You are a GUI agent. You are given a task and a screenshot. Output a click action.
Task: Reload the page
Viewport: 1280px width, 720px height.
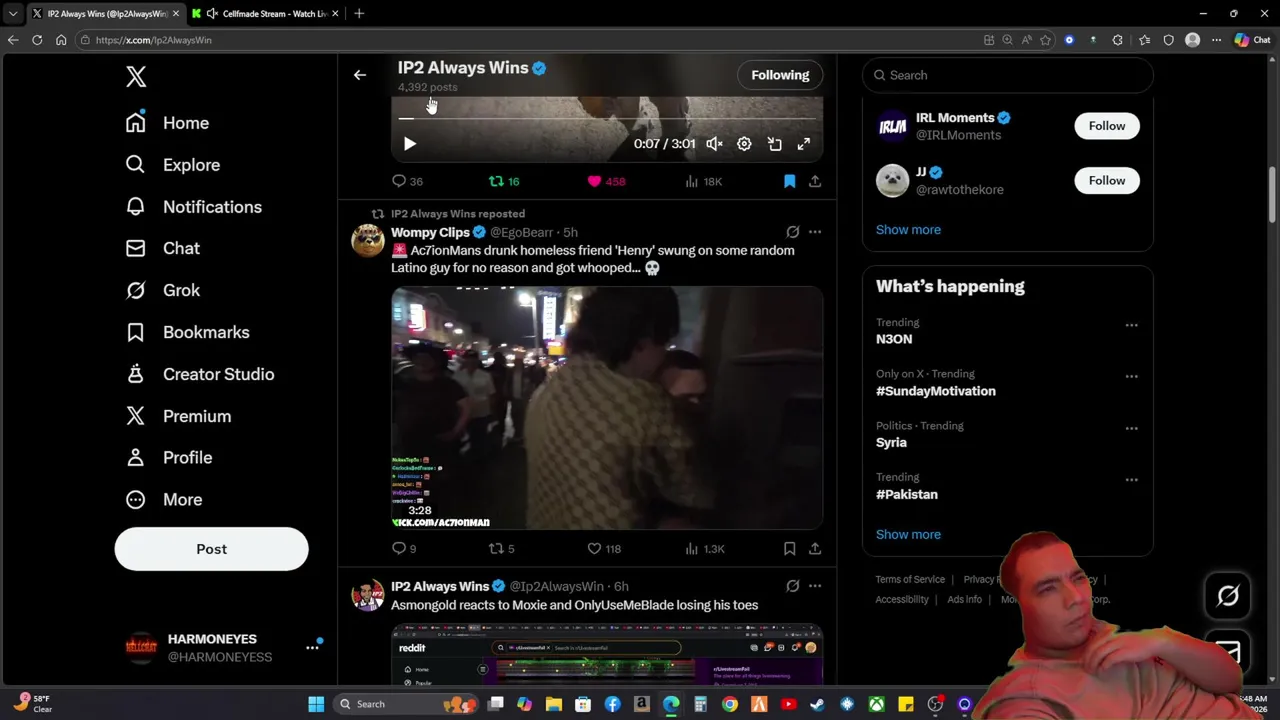pyautogui.click(x=37, y=40)
